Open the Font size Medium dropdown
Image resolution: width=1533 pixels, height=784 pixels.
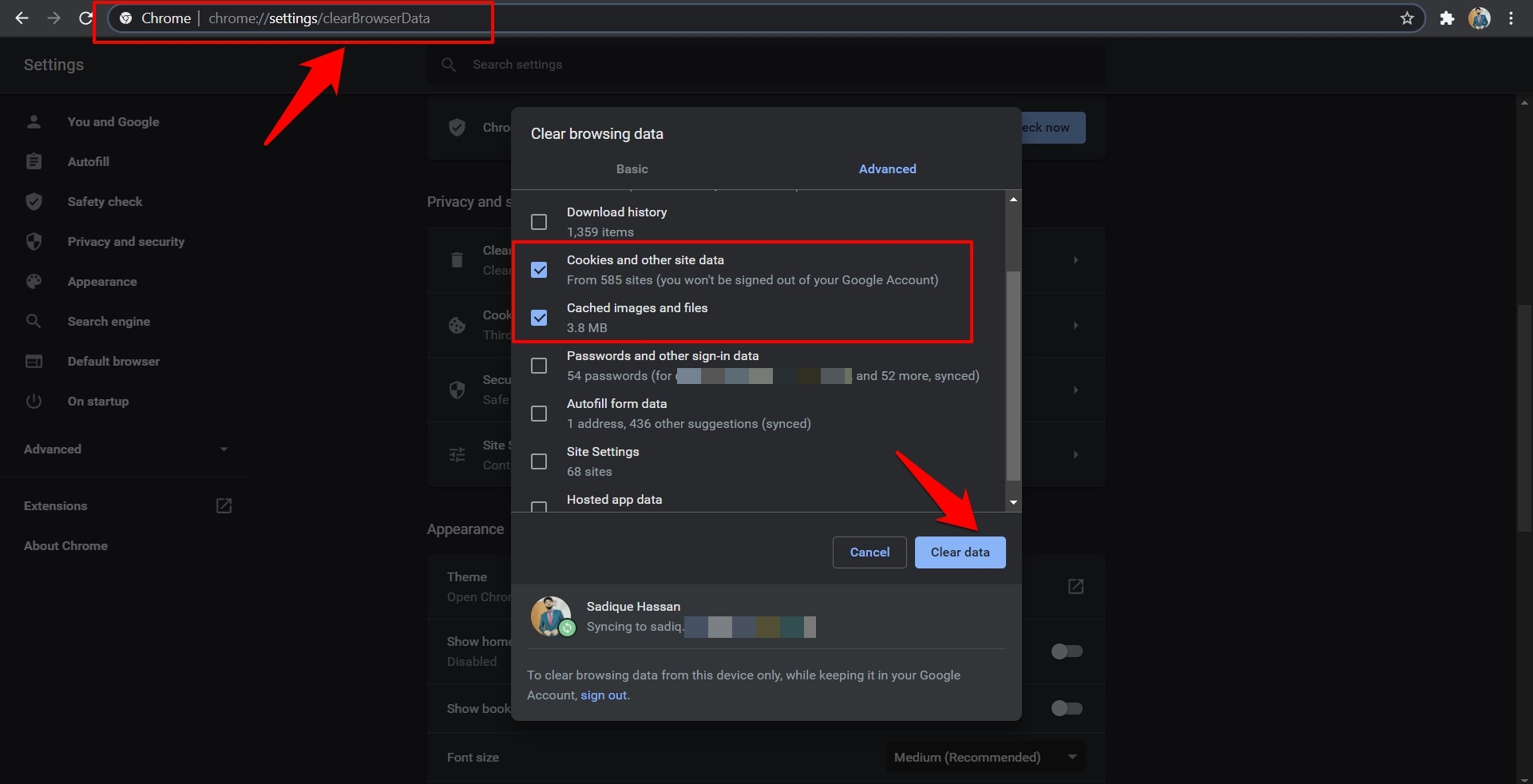984,757
